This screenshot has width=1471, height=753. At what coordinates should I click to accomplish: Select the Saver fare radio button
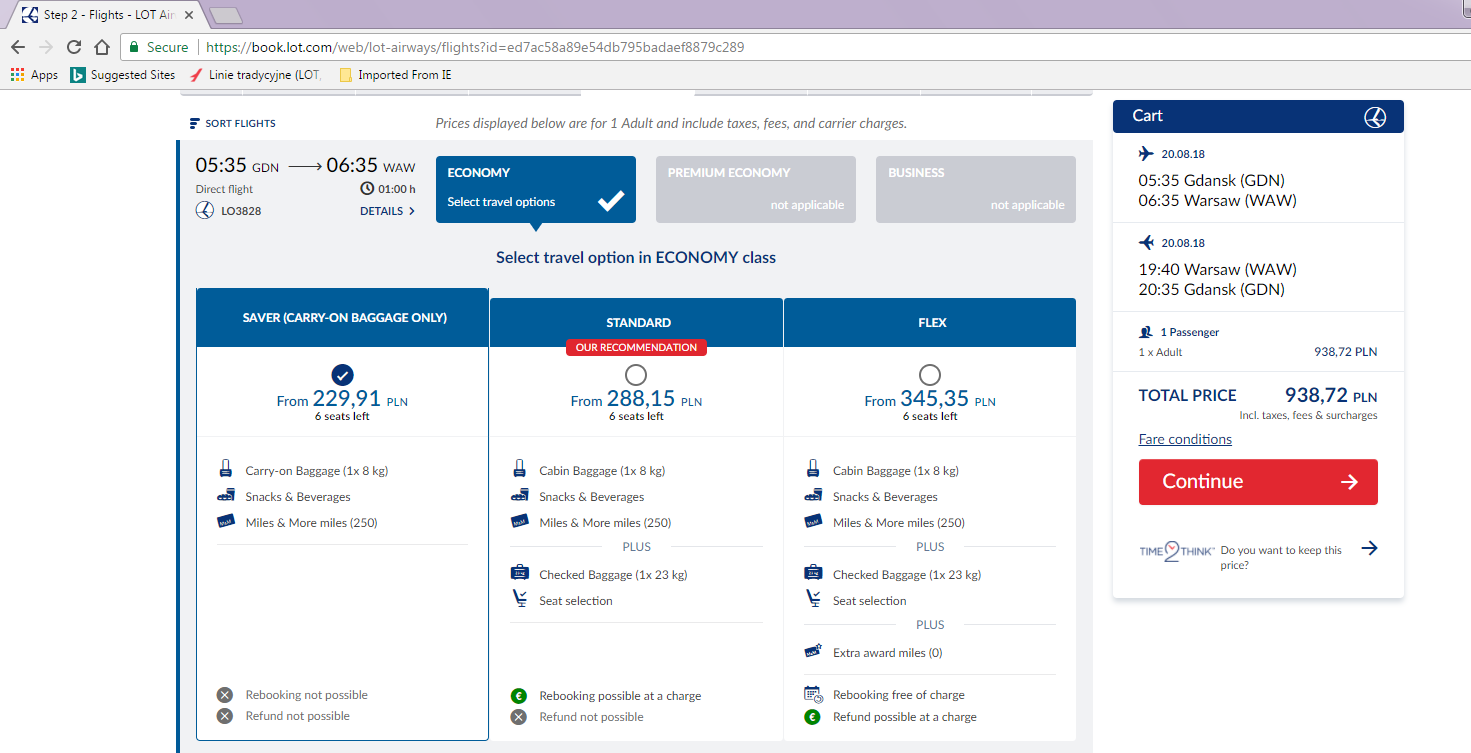[342, 375]
